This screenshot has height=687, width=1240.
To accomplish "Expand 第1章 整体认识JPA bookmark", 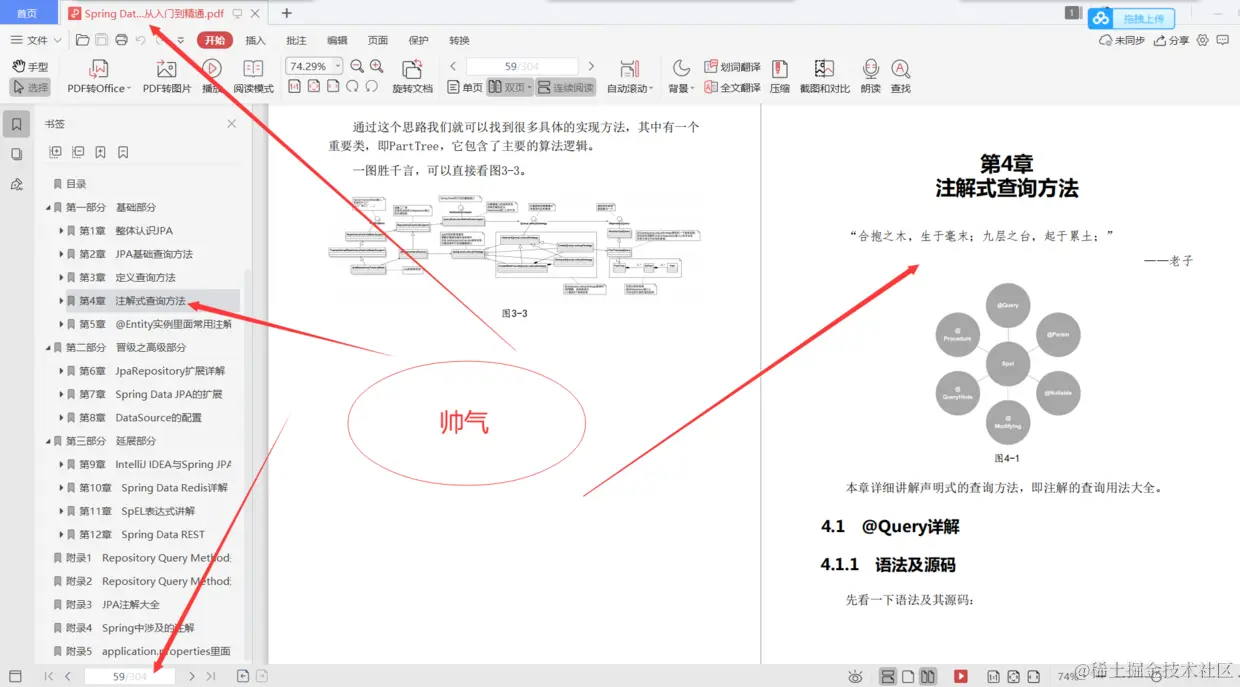I will coord(61,231).
